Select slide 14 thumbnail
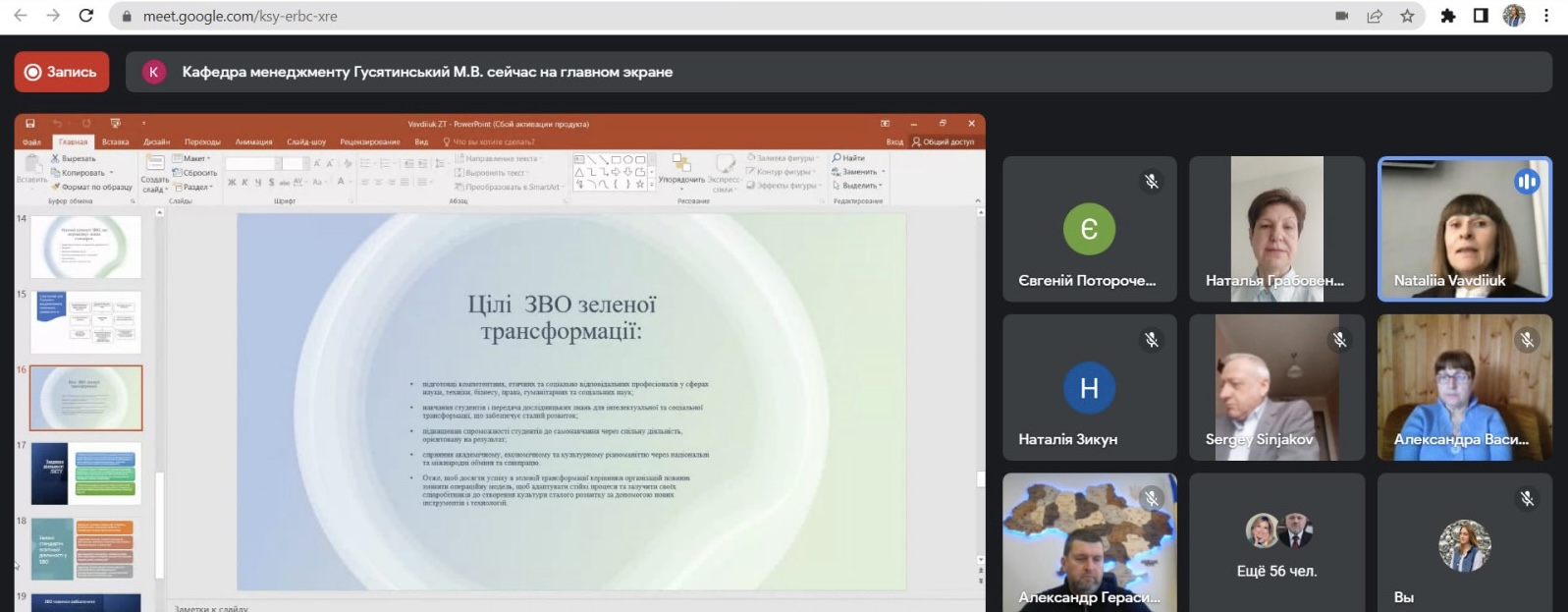This screenshot has width=1568, height=612. pyautogui.click(x=85, y=247)
